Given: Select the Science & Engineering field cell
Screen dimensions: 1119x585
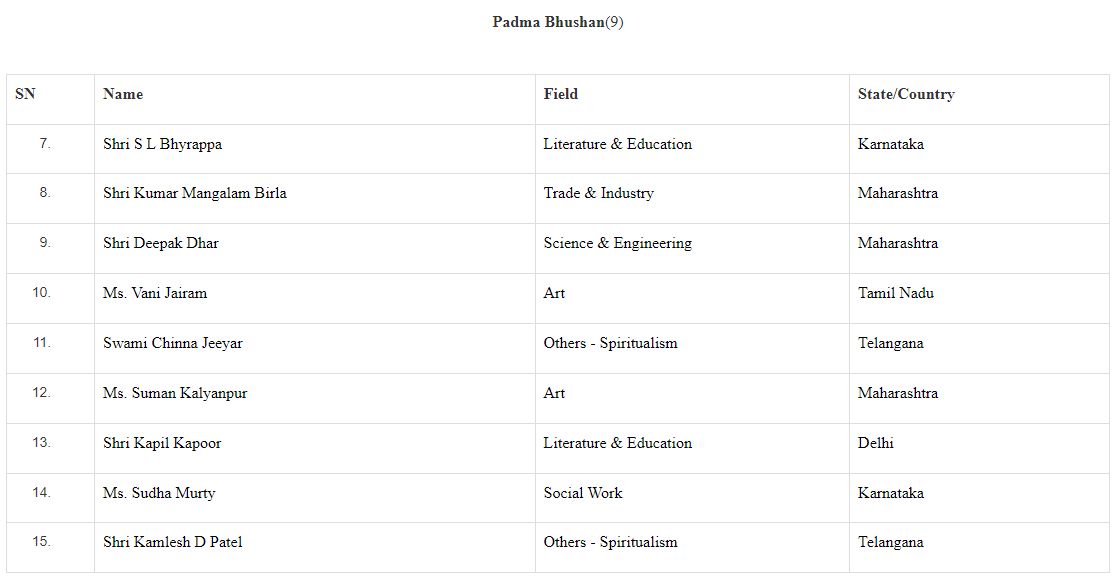Looking at the screenshot, I should 617,243.
